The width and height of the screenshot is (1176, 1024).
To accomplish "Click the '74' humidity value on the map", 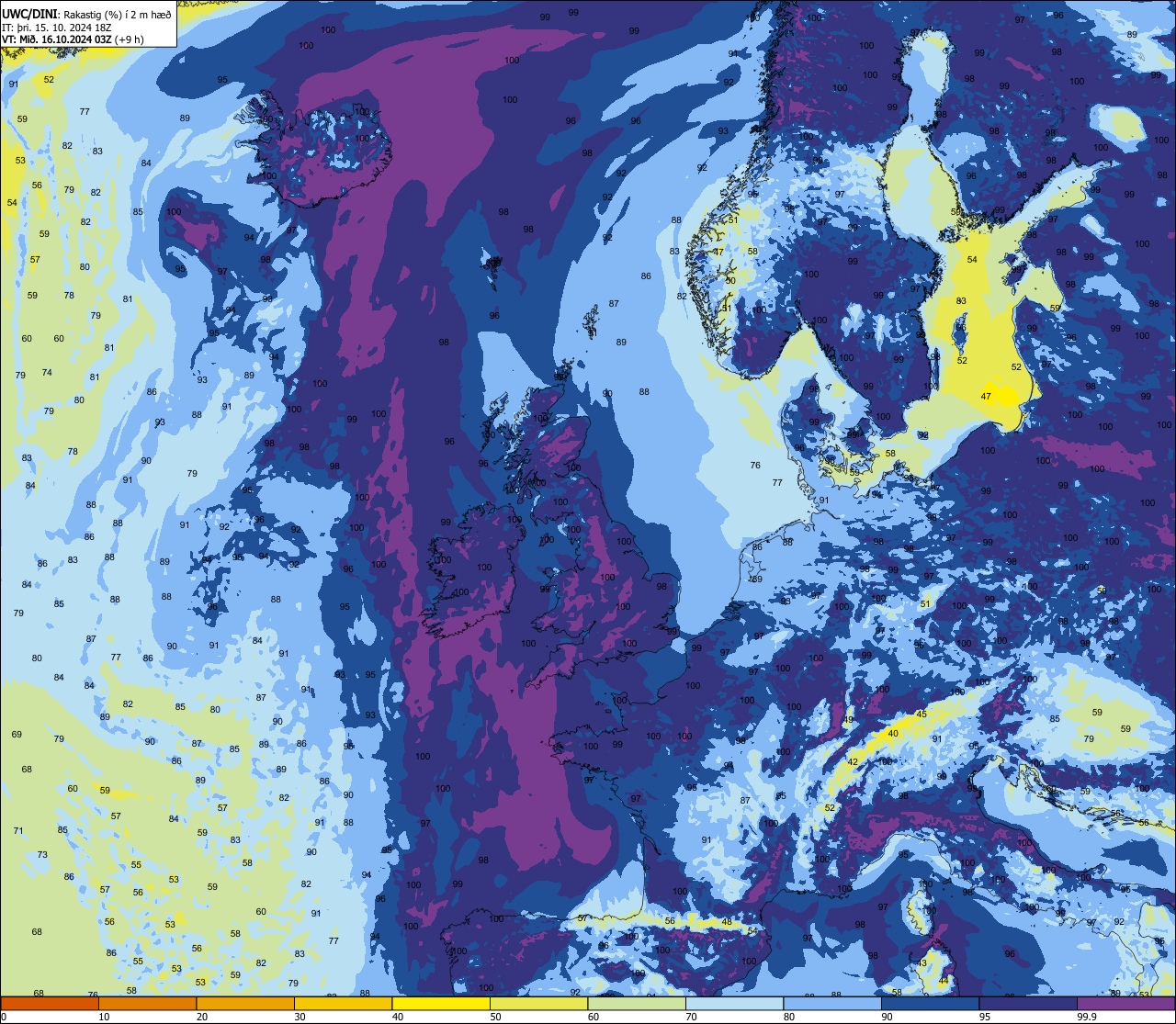I will (47, 372).
